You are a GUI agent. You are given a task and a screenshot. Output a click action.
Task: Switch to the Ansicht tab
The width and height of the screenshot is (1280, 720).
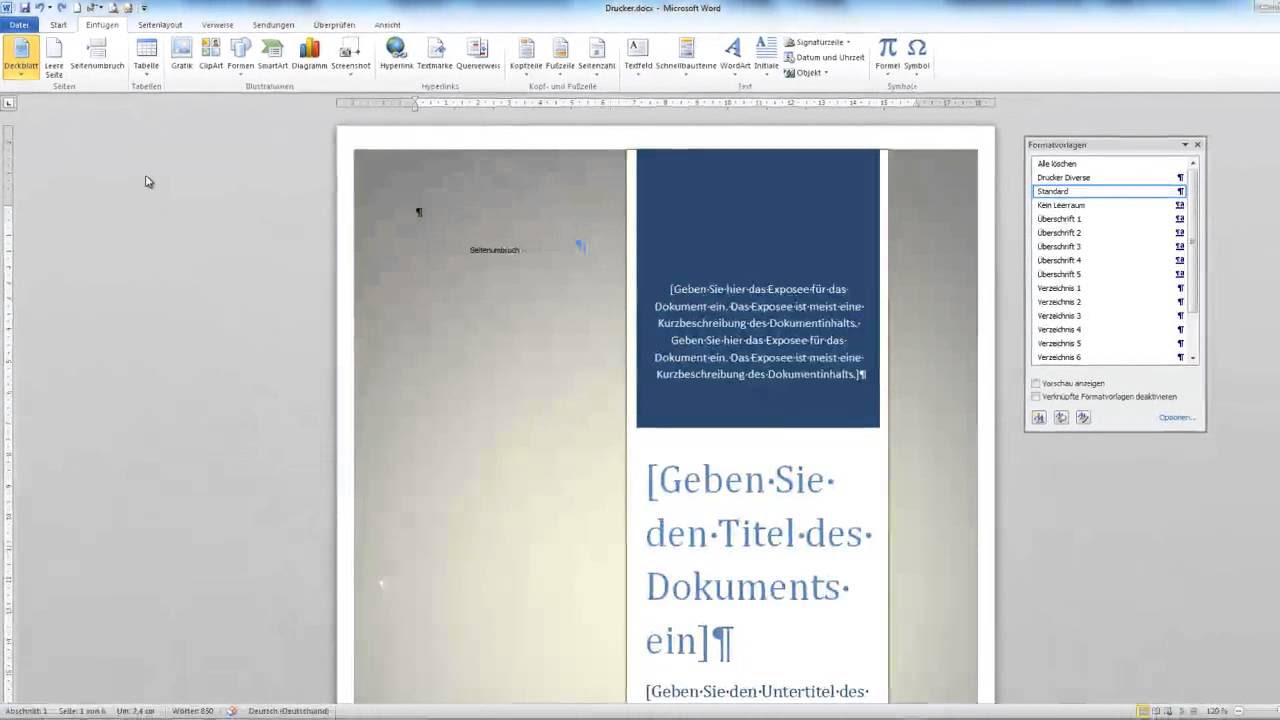point(387,25)
